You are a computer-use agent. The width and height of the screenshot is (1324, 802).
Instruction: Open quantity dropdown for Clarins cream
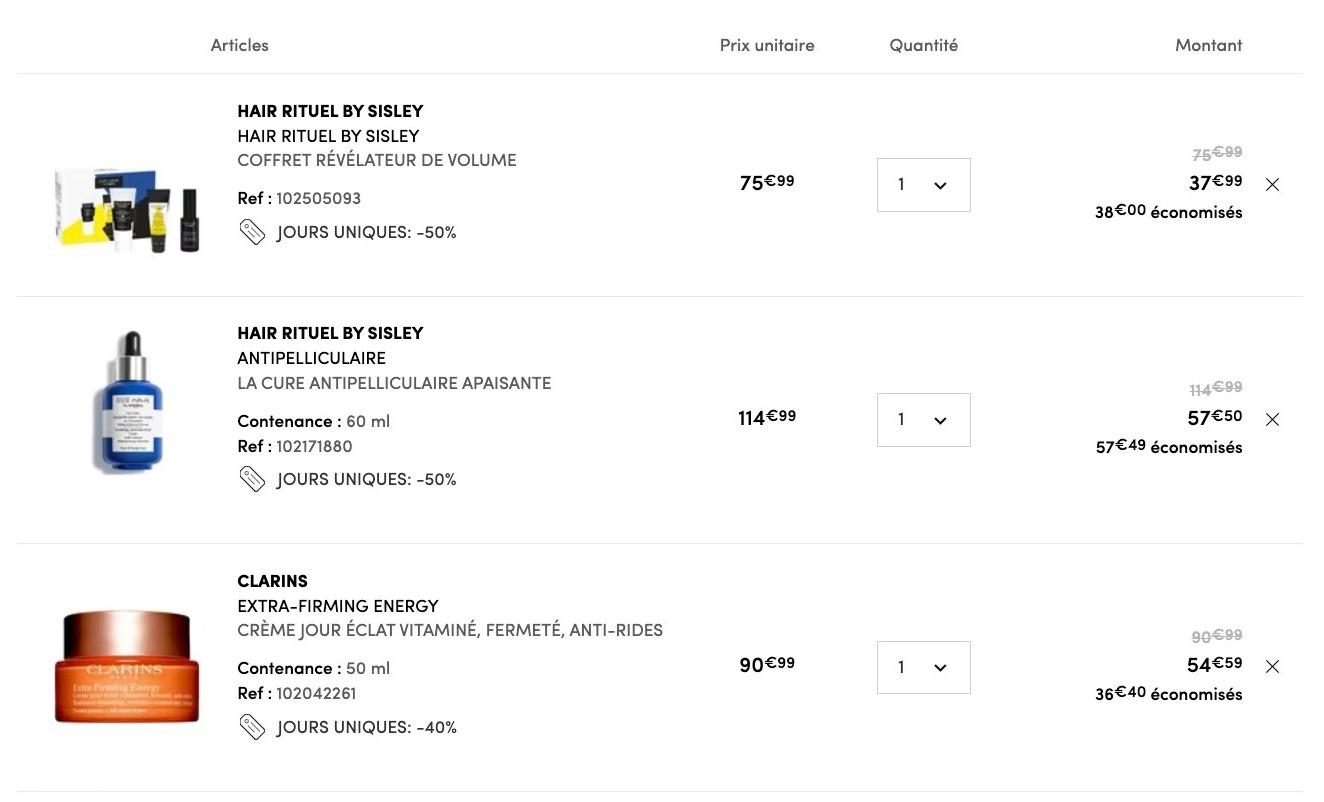(x=923, y=667)
